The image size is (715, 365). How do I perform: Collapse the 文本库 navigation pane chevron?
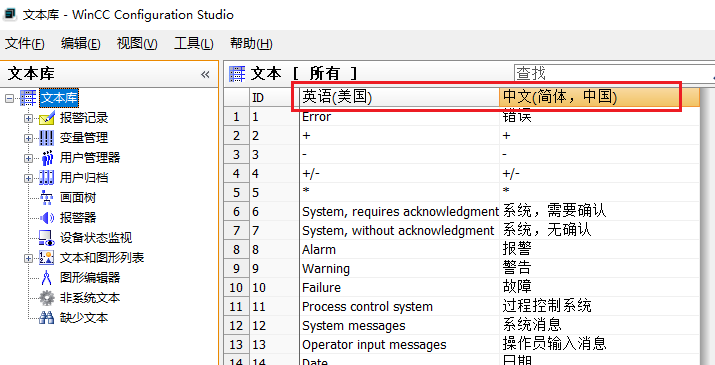205,74
